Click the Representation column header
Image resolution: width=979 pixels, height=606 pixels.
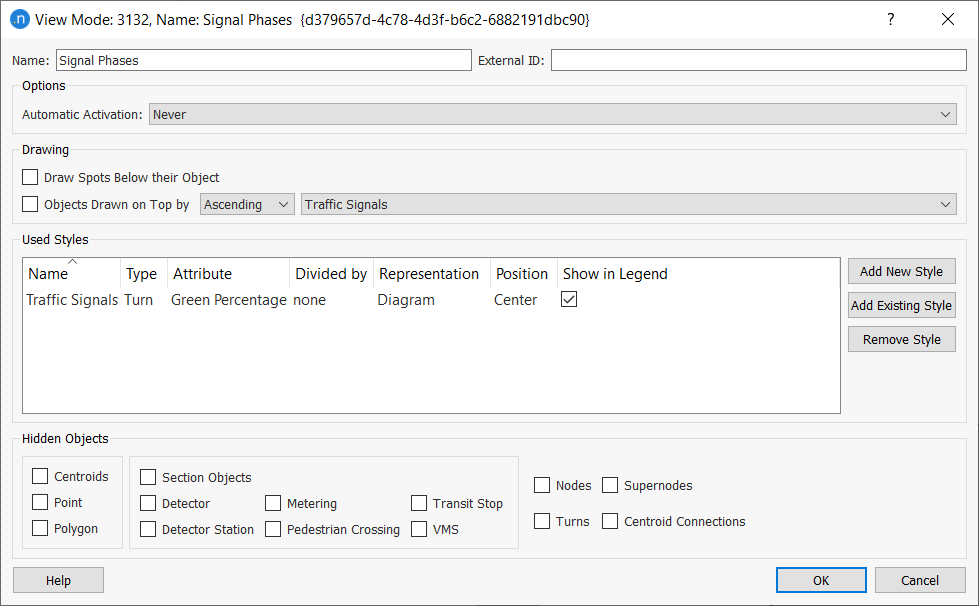[429, 274]
